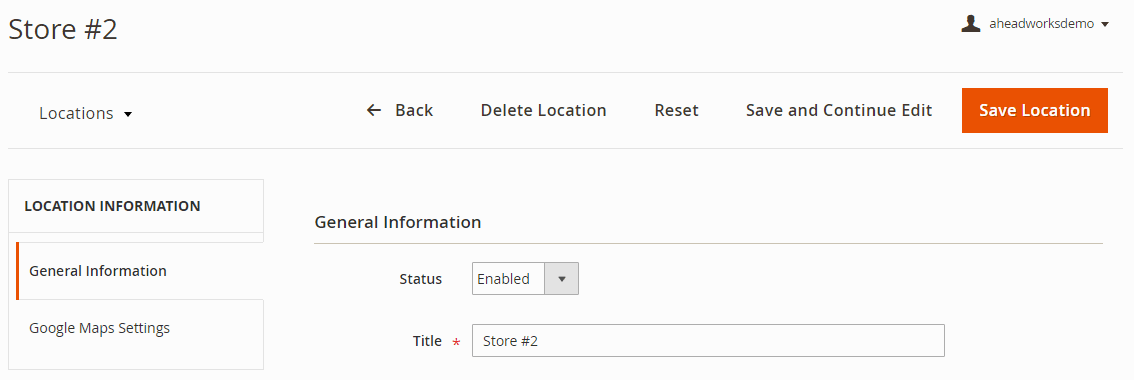
Task: Focus the Title input containing Store #2
Action: (x=708, y=340)
